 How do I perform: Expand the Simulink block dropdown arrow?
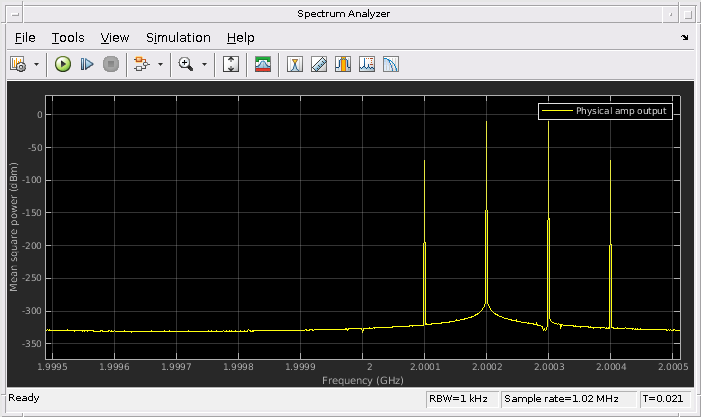point(160,64)
